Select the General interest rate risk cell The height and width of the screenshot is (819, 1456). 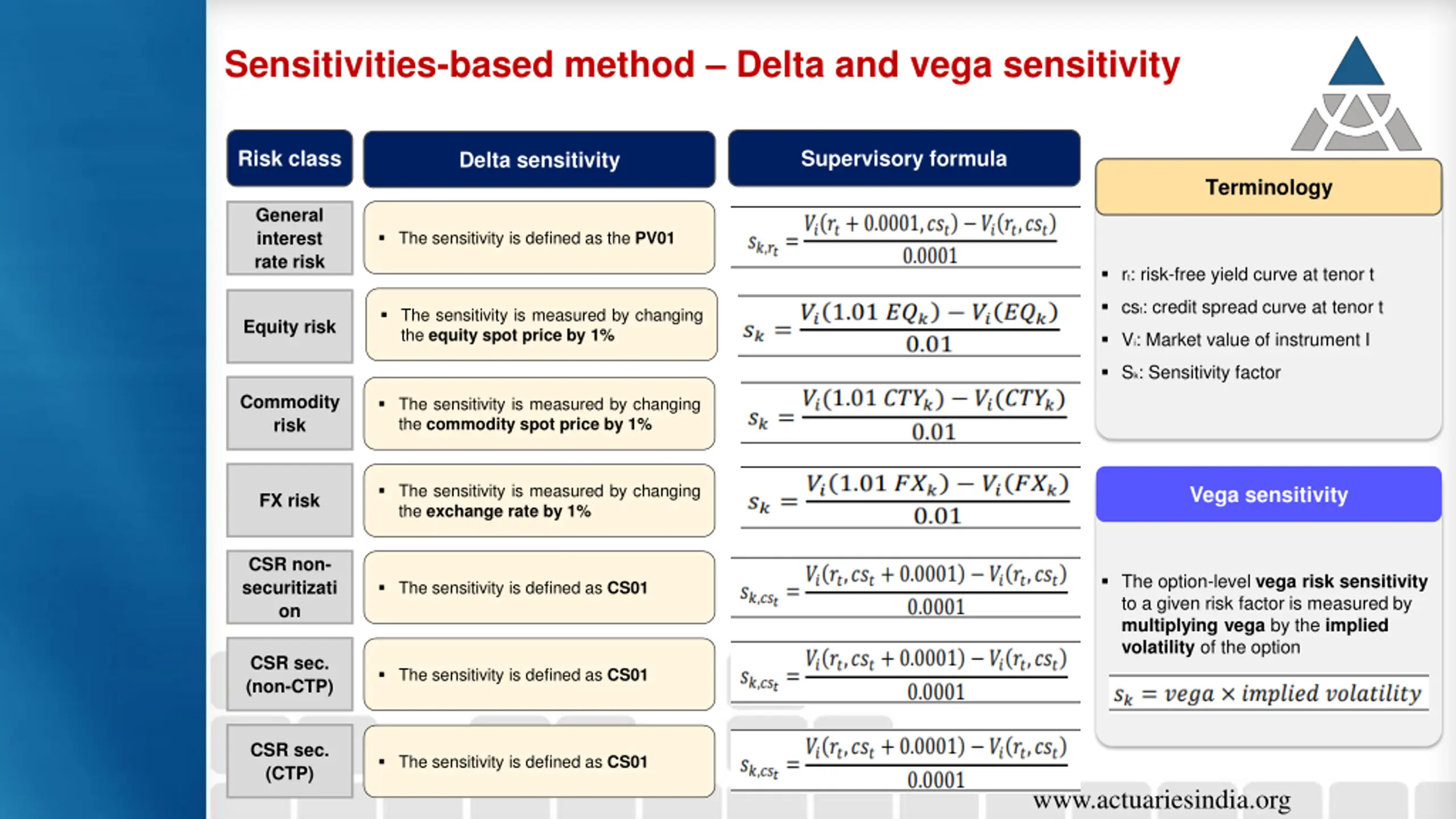(289, 238)
